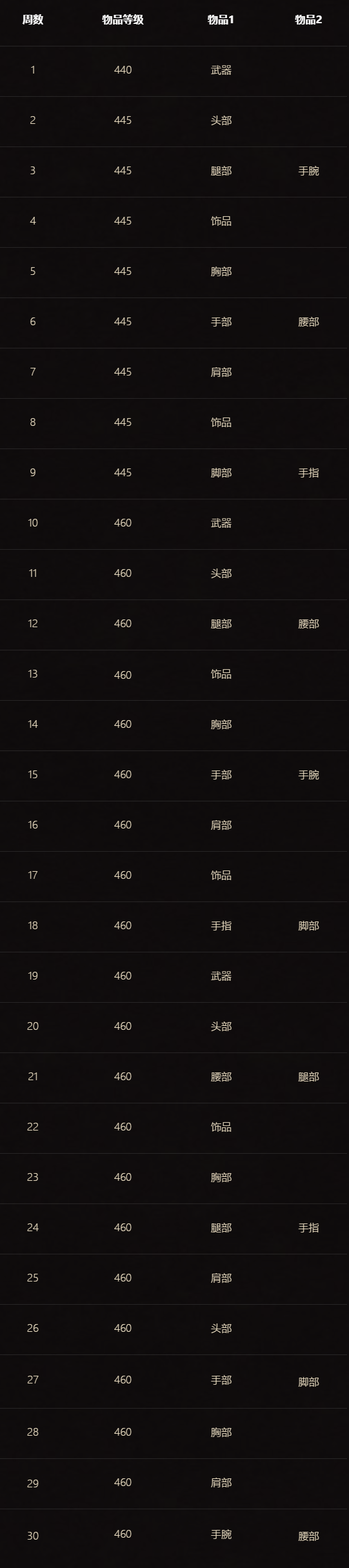The height and width of the screenshot is (1568, 349).
Task: Click the 物品1 column header
Action: (221, 19)
